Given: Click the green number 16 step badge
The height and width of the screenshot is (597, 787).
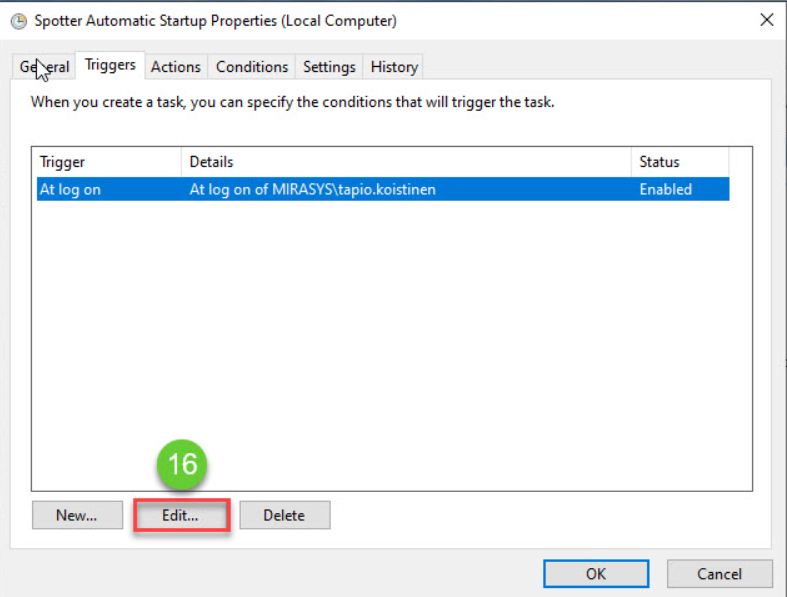Looking at the screenshot, I should coord(182,465).
